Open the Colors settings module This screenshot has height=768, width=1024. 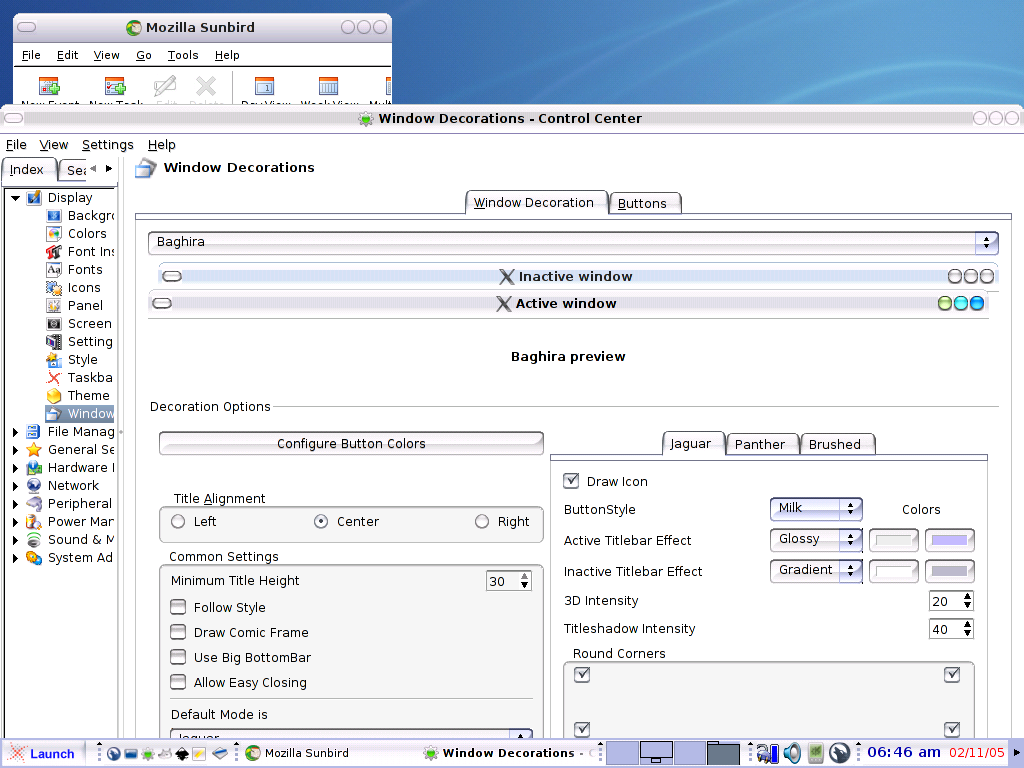tap(76, 233)
